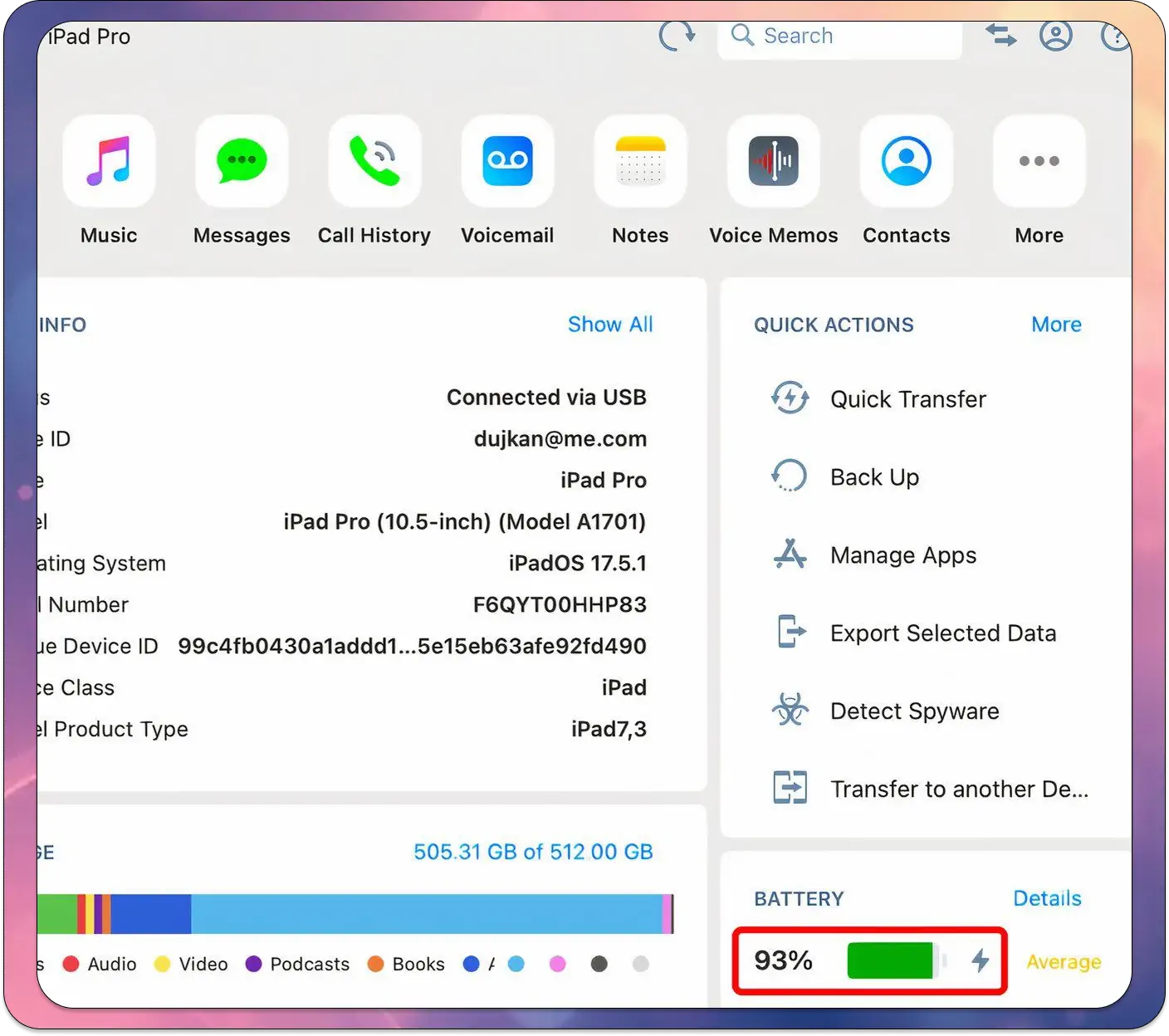Click the Average battery health label
Image resolution: width=1169 pixels, height=1036 pixels.
[1064, 962]
